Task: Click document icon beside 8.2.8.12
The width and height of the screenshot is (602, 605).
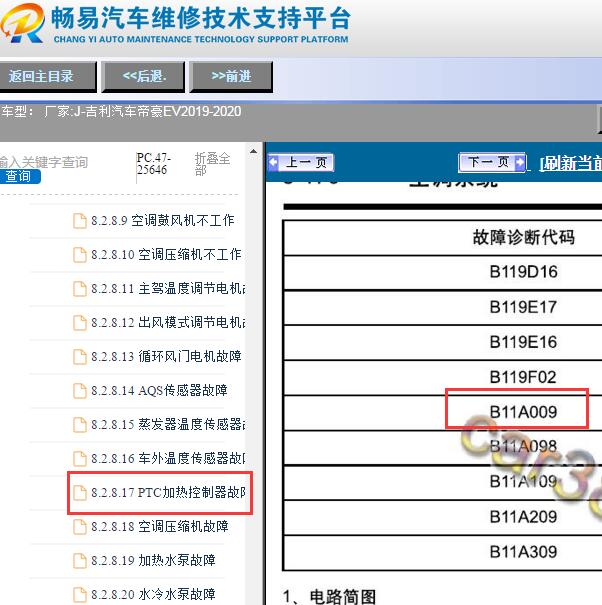Action: point(80,323)
